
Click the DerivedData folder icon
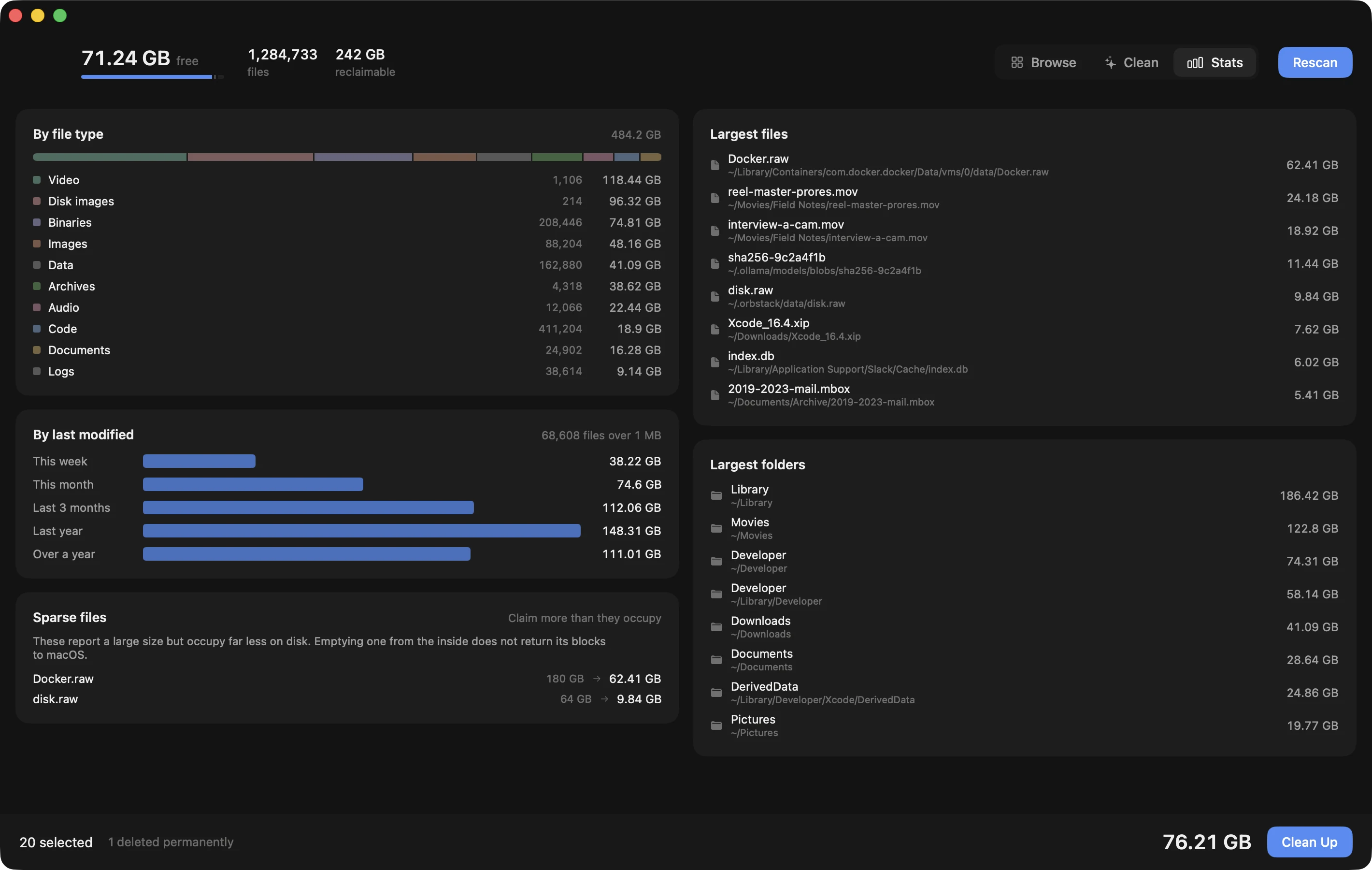point(716,693)
